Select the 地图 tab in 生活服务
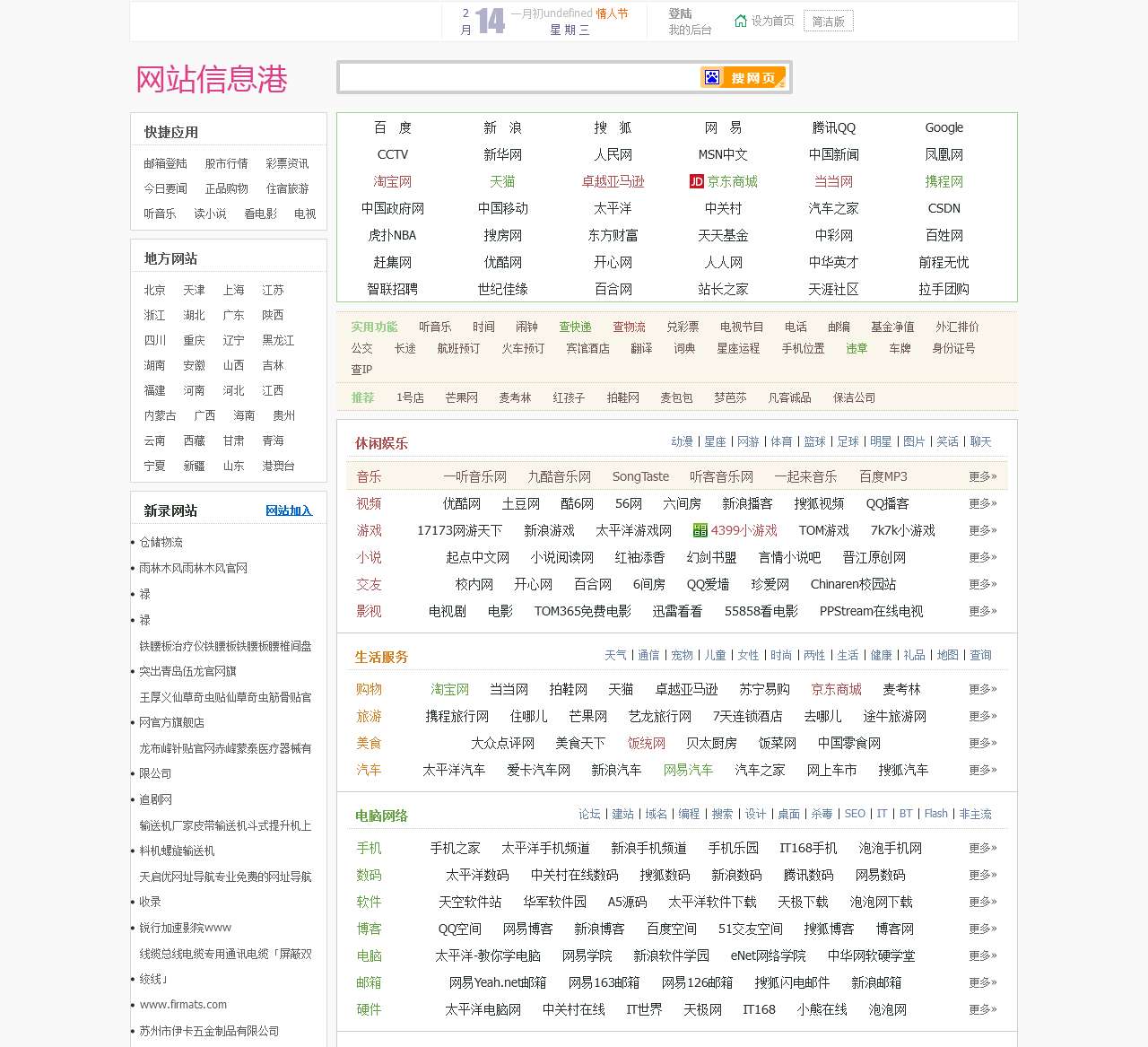Image resolution: width=1148 pixels, height=1047 pixels. 948,655
